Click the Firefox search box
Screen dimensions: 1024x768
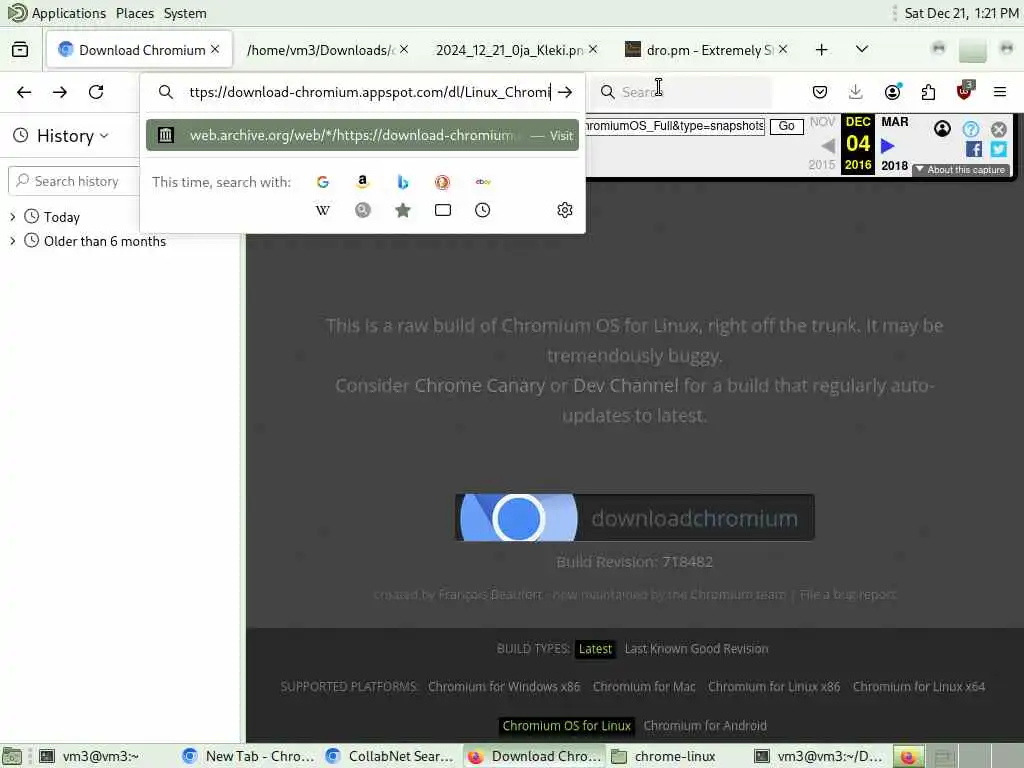(682, 92)
